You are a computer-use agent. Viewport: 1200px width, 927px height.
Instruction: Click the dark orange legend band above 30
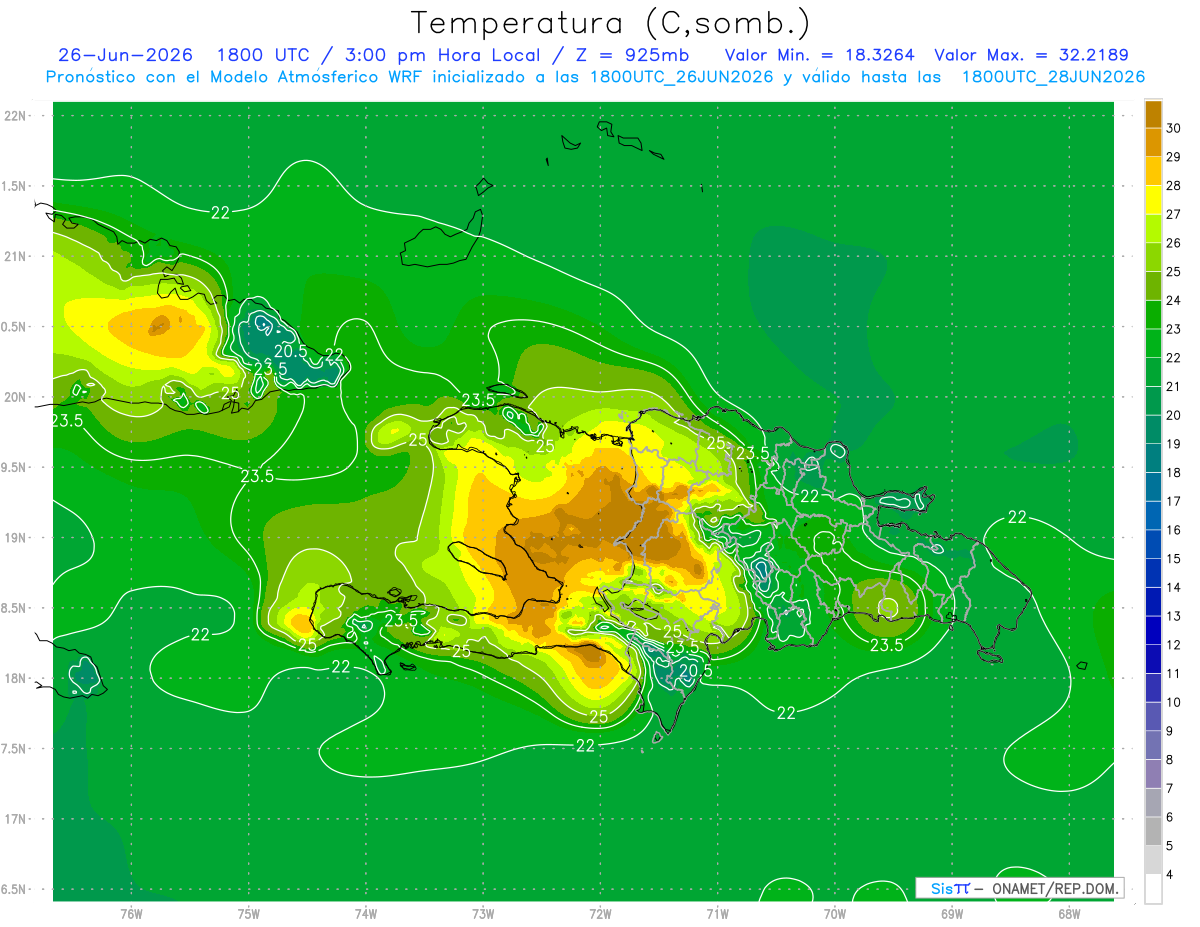point(1153,114)
